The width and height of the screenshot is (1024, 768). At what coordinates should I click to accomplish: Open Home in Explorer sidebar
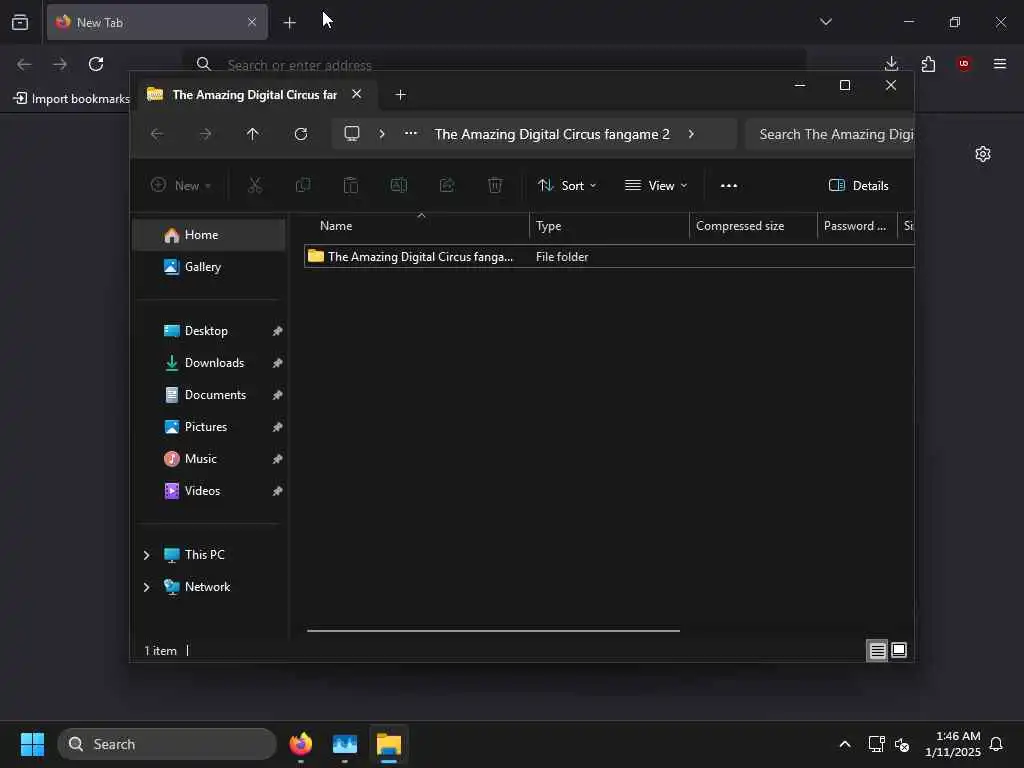(209, 235)
